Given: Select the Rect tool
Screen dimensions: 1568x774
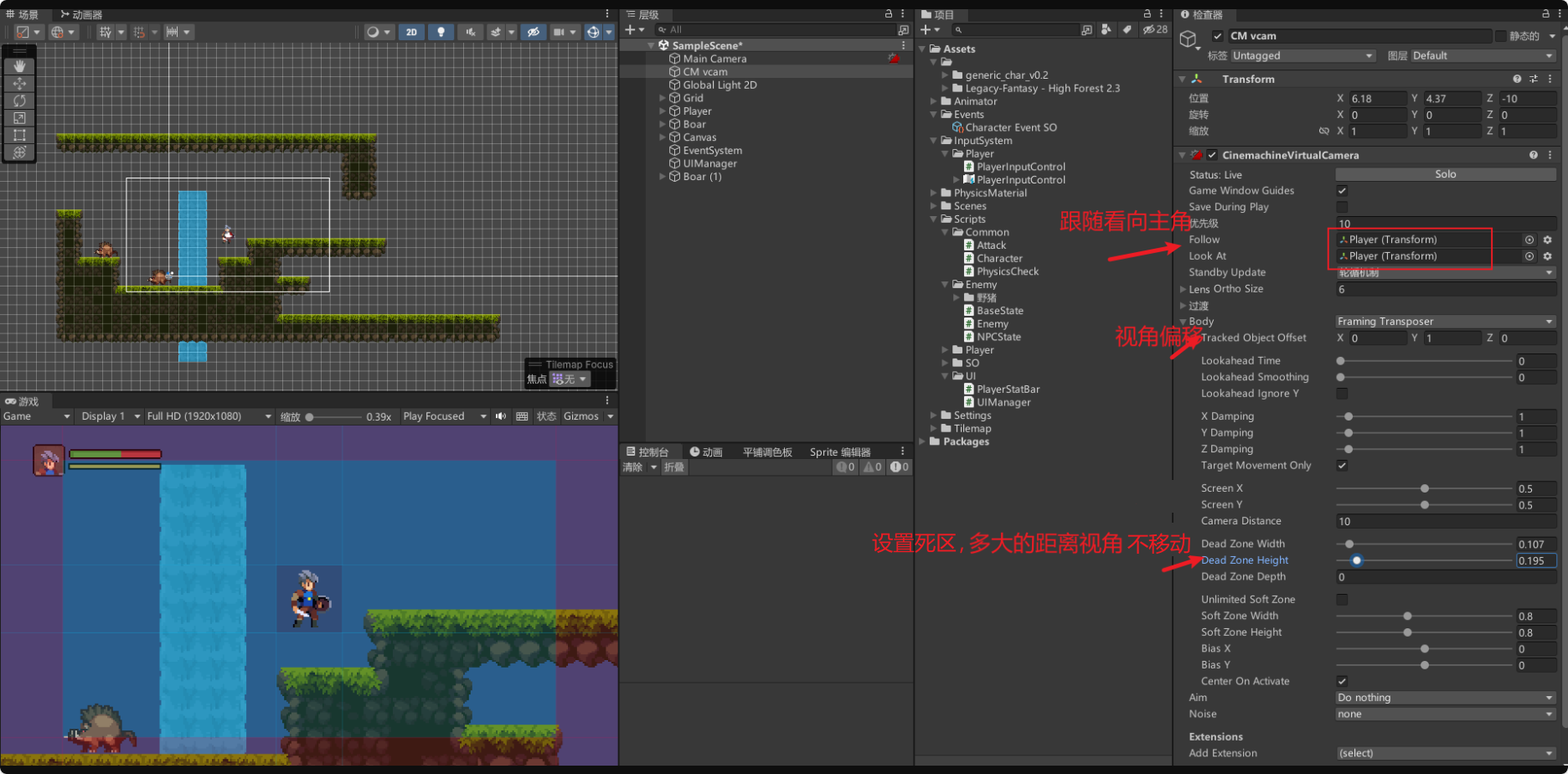Looking at the screenshot, I should point(19,135).
